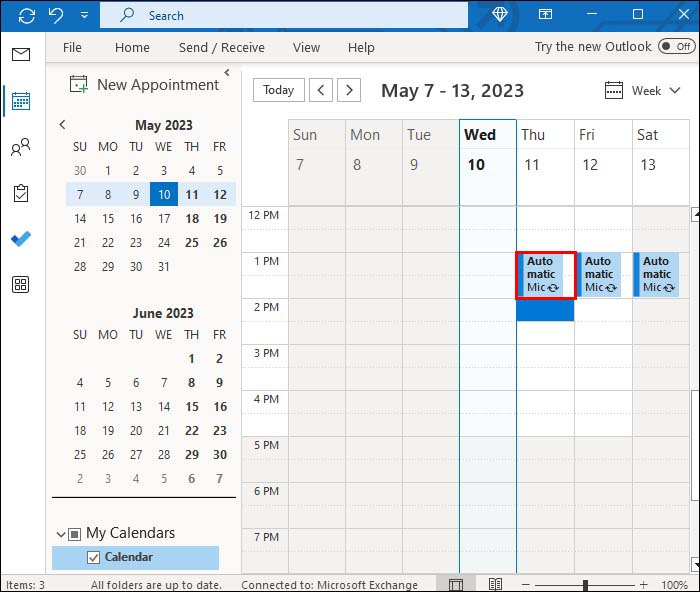Click the selected 2 PM Thursday time slot
Screen dimensions: 700x592
point(545,310)
